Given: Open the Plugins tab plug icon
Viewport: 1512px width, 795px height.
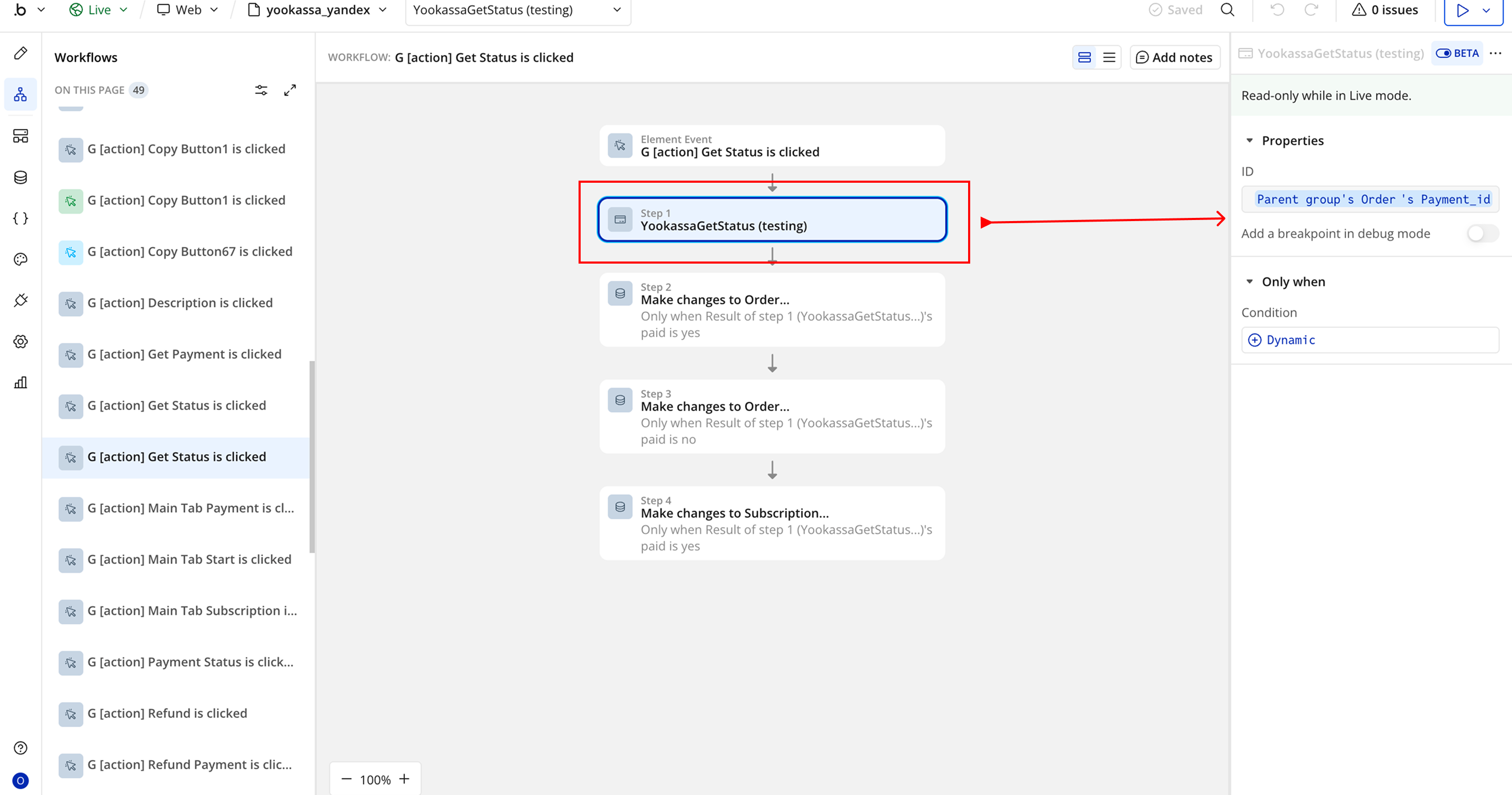Looking at the screenshot, I should coord(20,301).
